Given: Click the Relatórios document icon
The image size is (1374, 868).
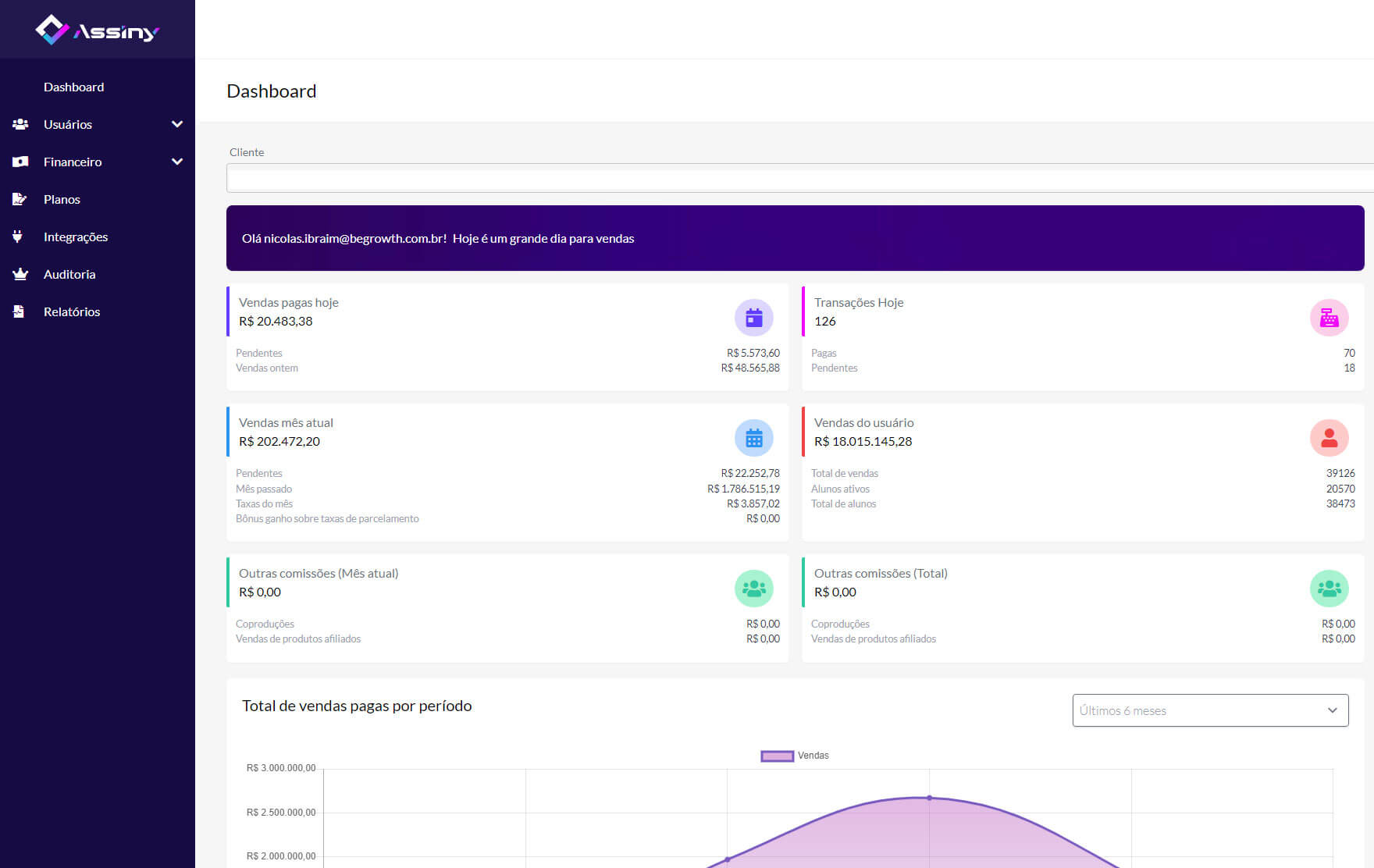Looking at the screenshot, I should tap(19, 311).
